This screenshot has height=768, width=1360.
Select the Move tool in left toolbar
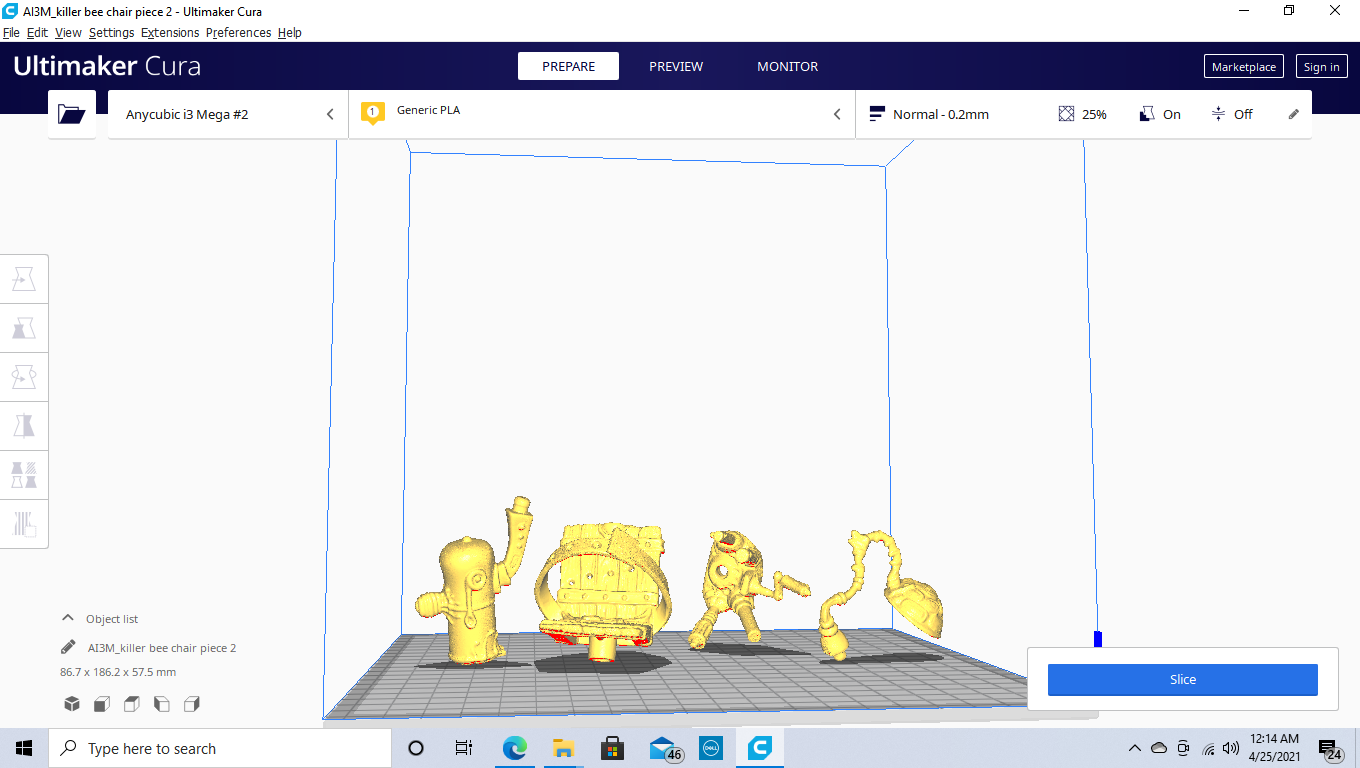pyautogui.click(x=24, y=280)
